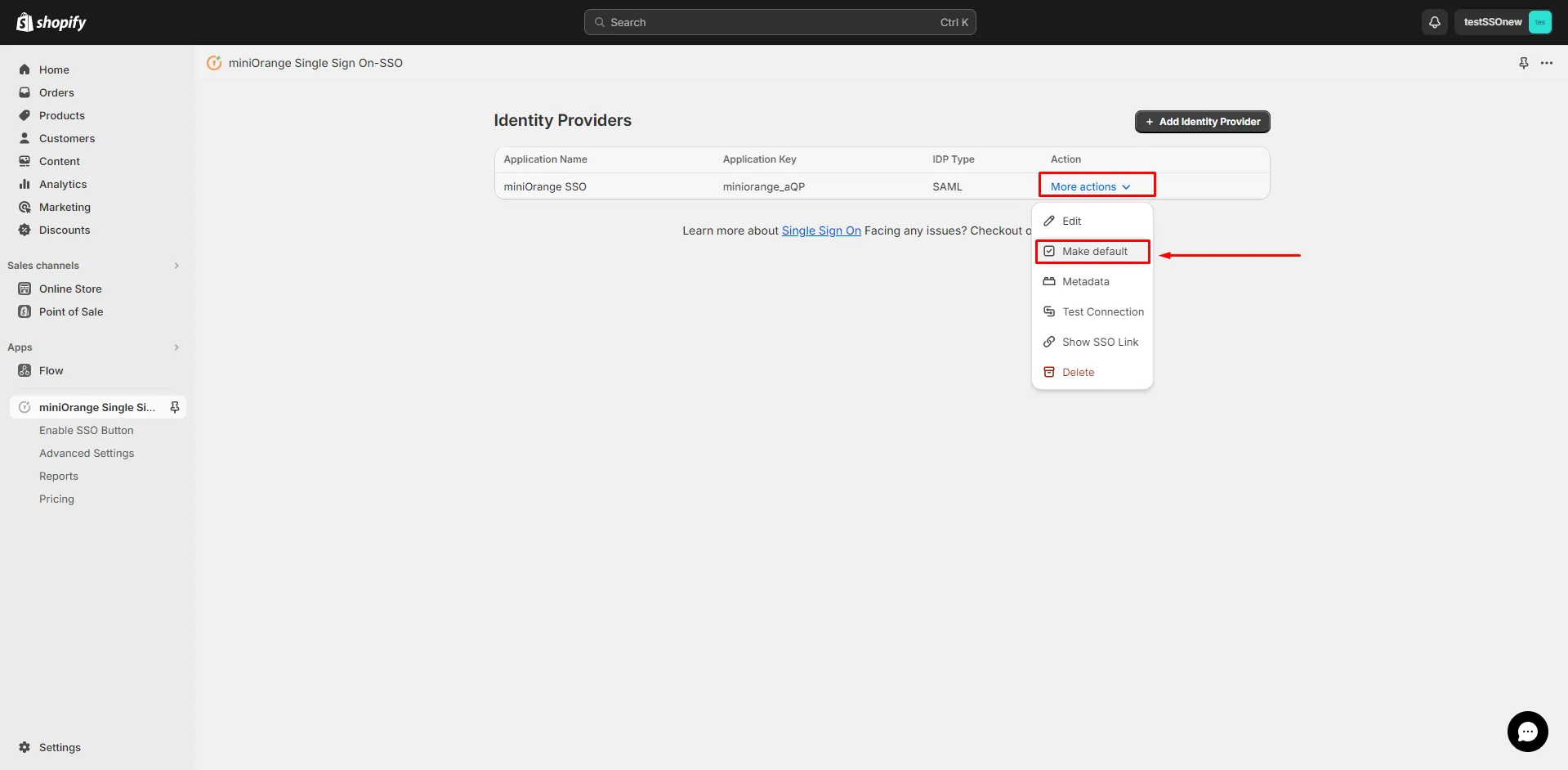
Task: Click the Products tag icon
Action: click(x=25, y=115)
